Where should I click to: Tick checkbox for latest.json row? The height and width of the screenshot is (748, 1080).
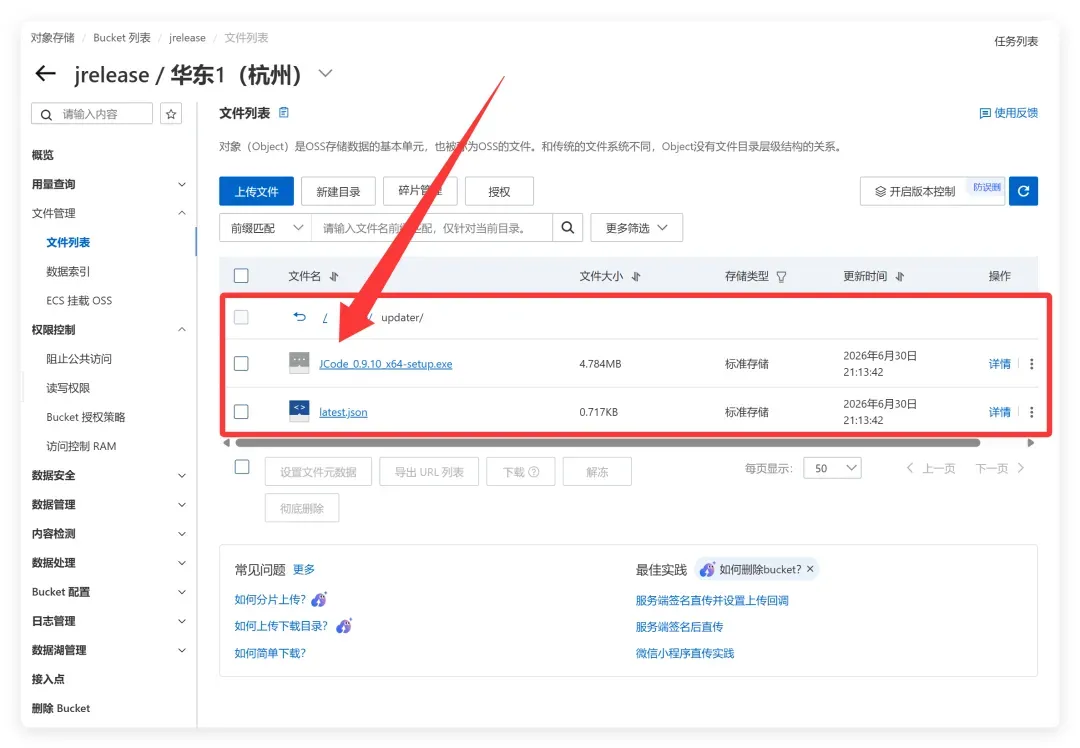[241, 411]
